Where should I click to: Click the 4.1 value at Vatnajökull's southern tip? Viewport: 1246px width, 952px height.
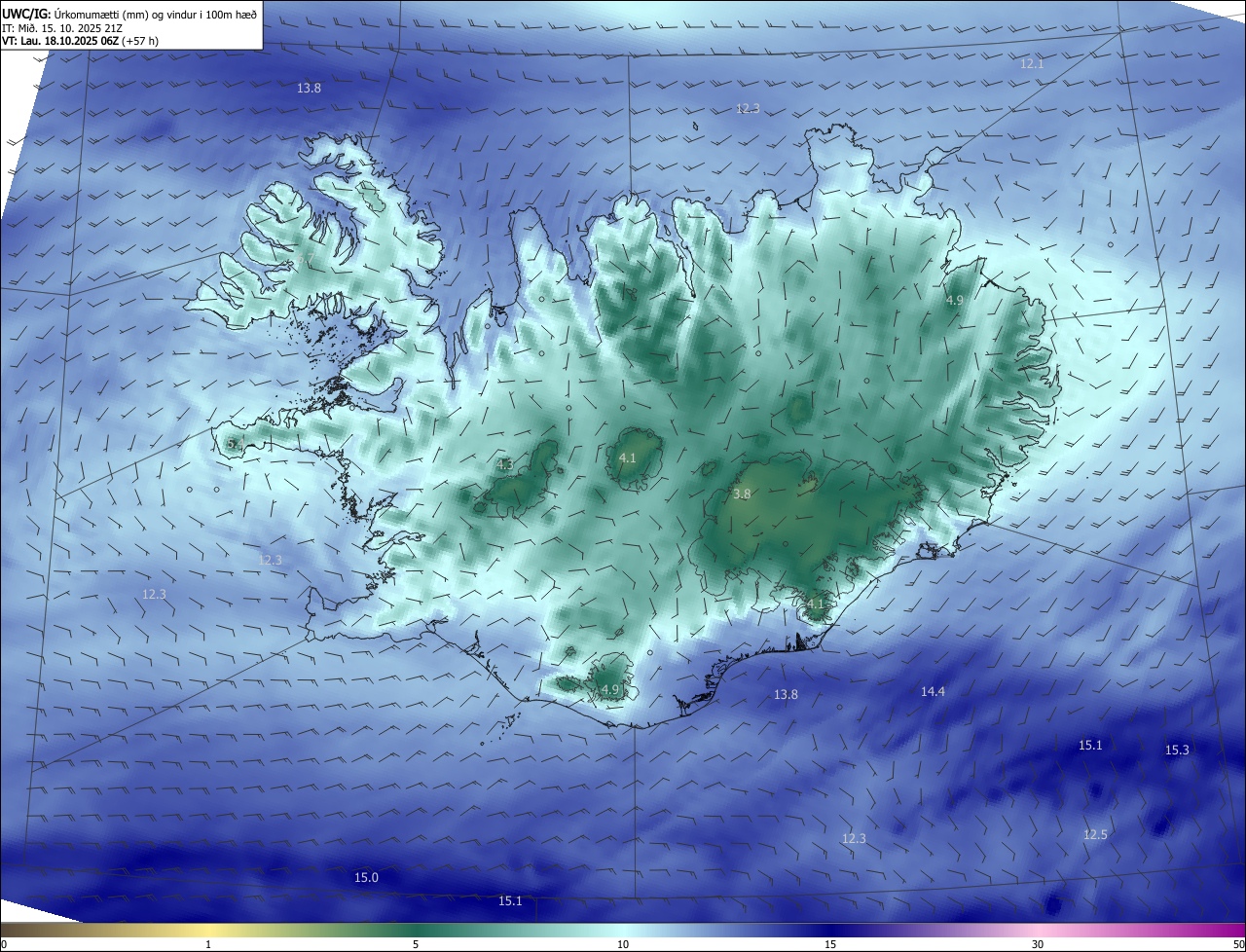pos(816,604)
